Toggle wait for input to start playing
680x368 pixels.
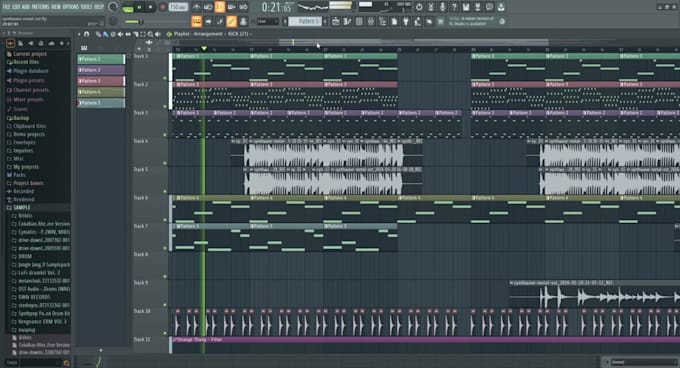208,7
